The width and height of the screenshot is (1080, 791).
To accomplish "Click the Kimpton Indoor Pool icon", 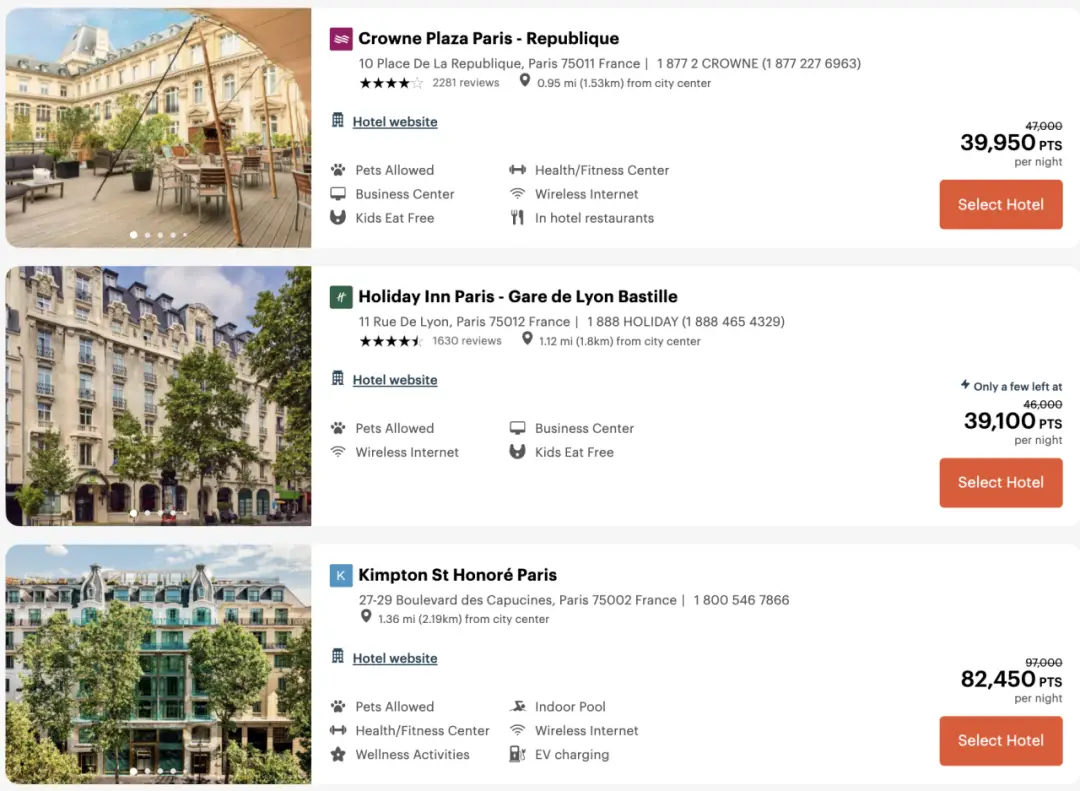I will 517,706.
